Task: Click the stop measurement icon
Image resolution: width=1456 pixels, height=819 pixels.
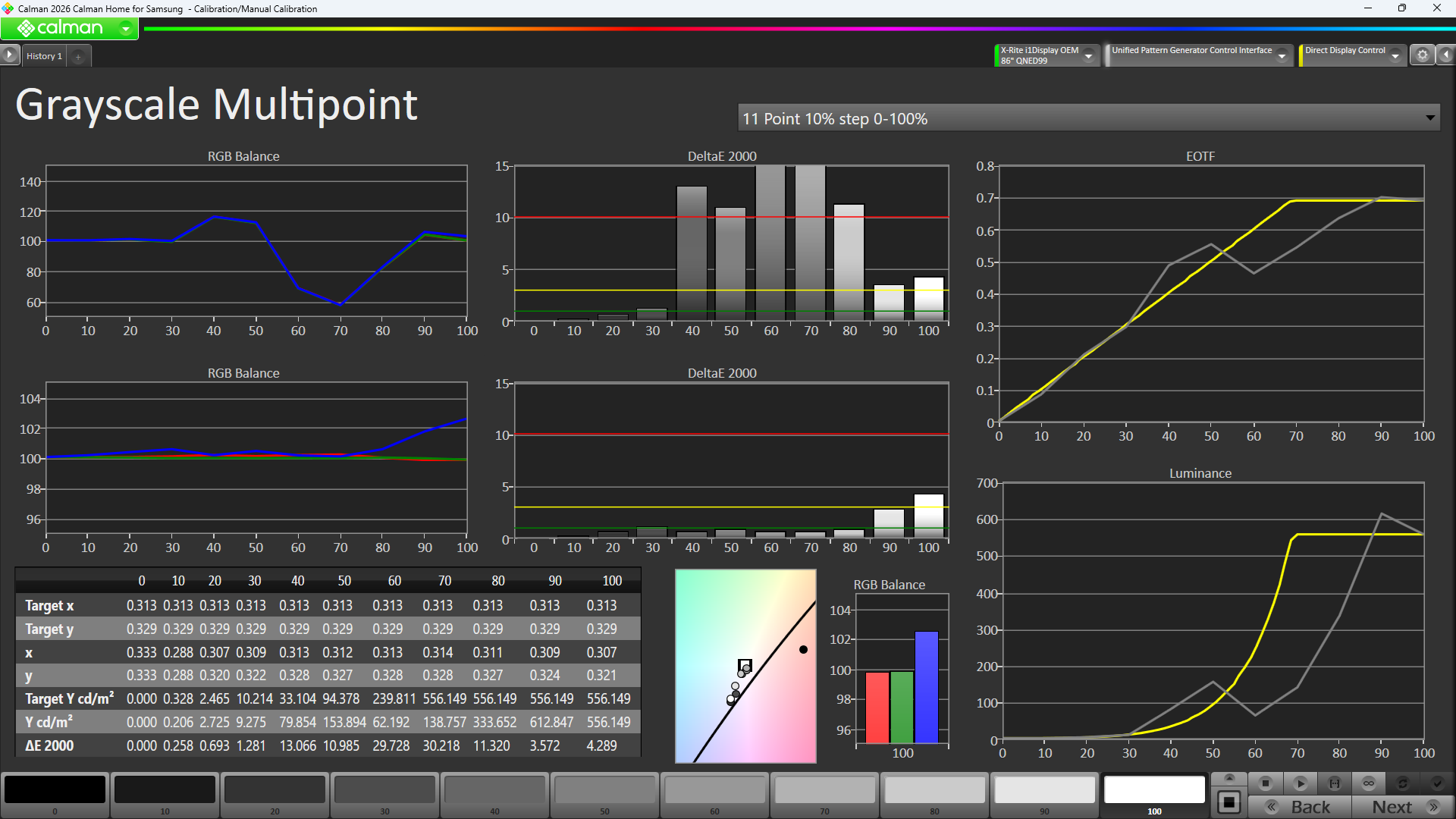Action: click(1265, 783)
